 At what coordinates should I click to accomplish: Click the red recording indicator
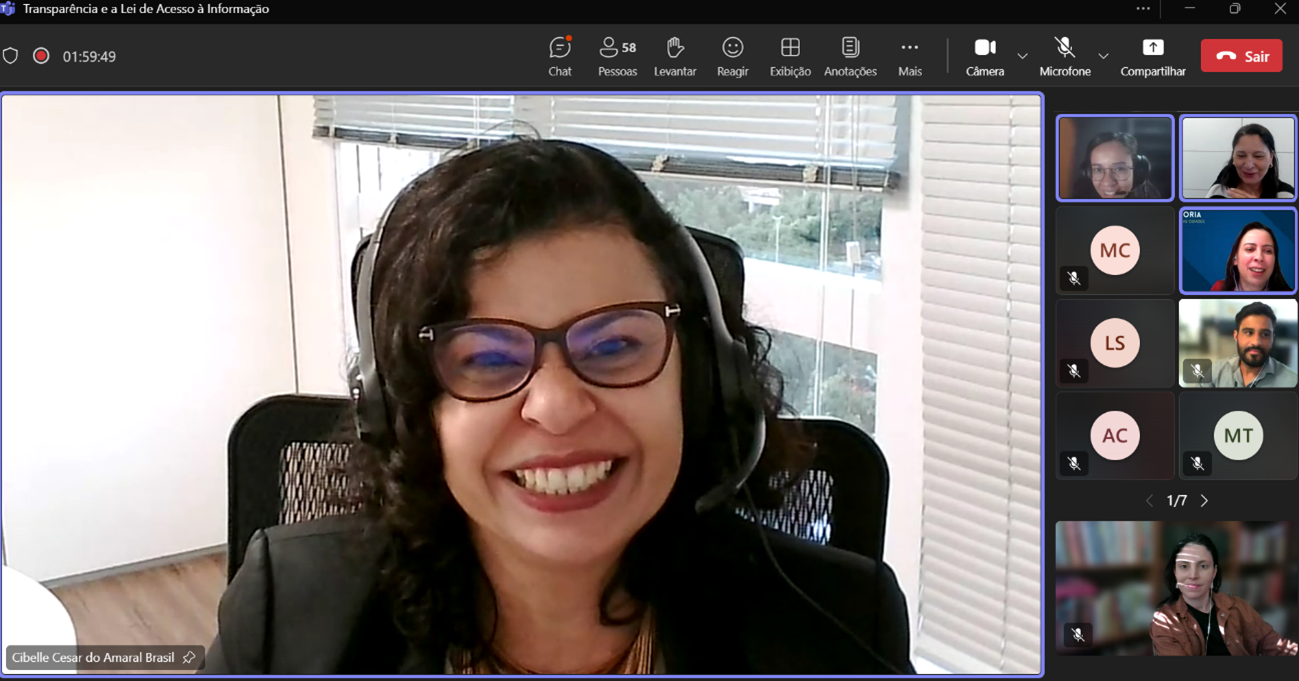coord(41,56)
